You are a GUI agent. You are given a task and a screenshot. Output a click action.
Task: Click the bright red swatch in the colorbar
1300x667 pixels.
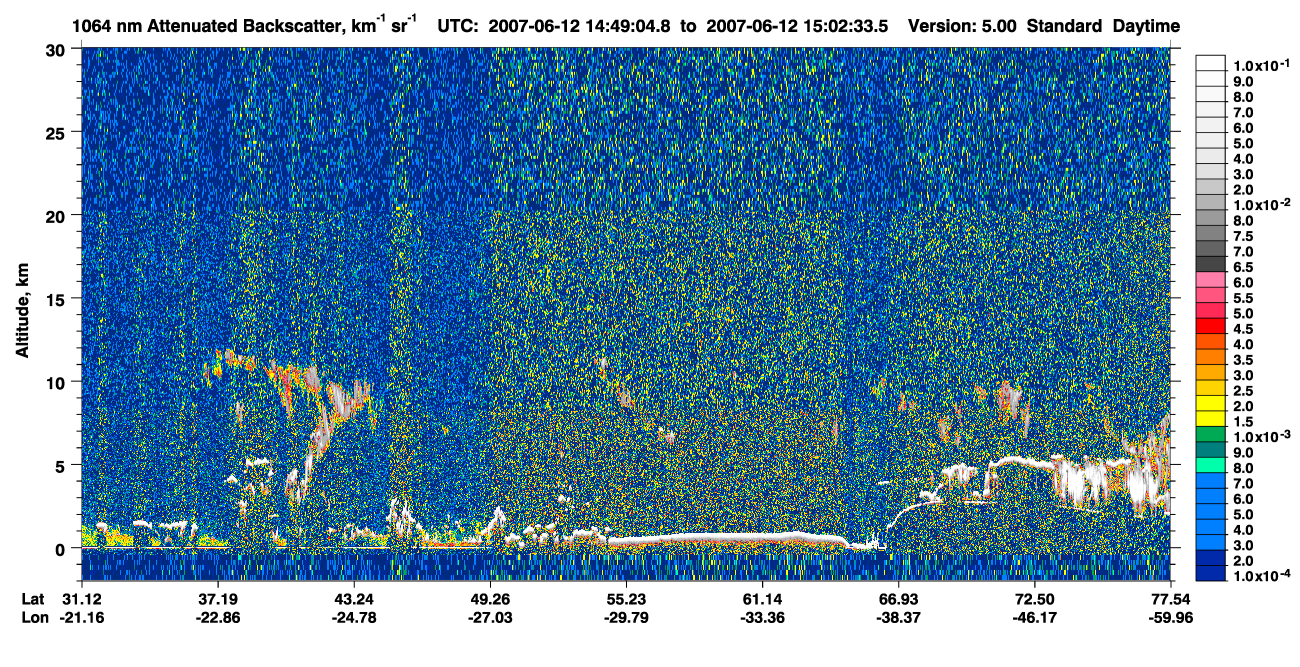coord(1211,325)
